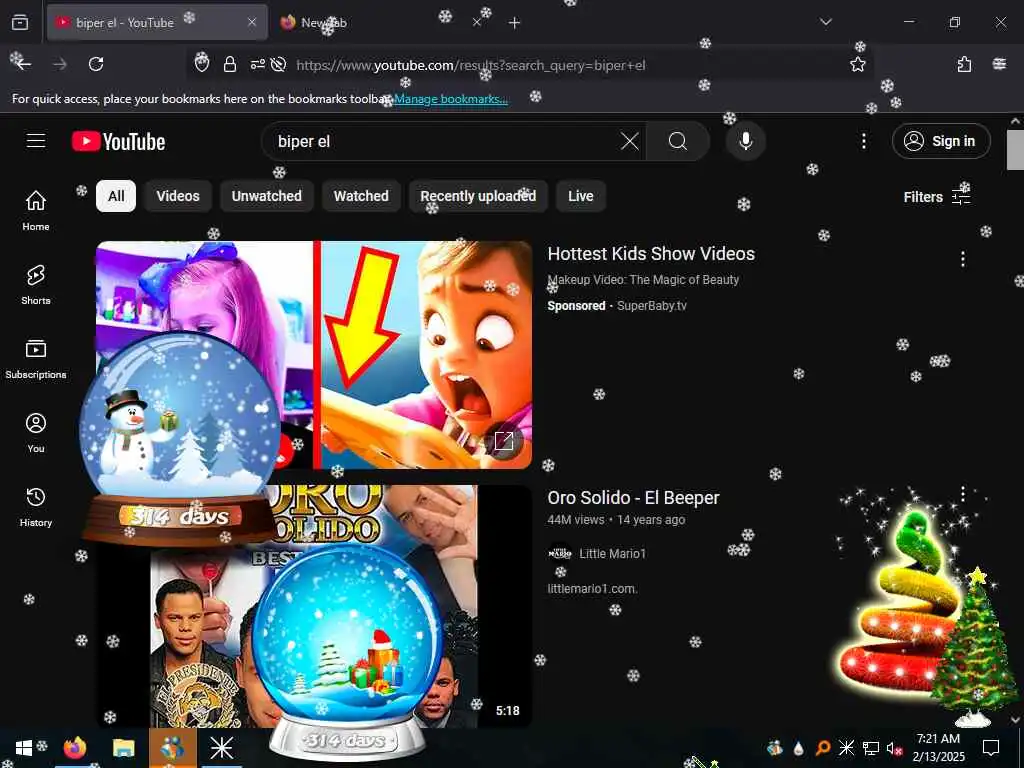Click the Sign in button

click(941, 141)
